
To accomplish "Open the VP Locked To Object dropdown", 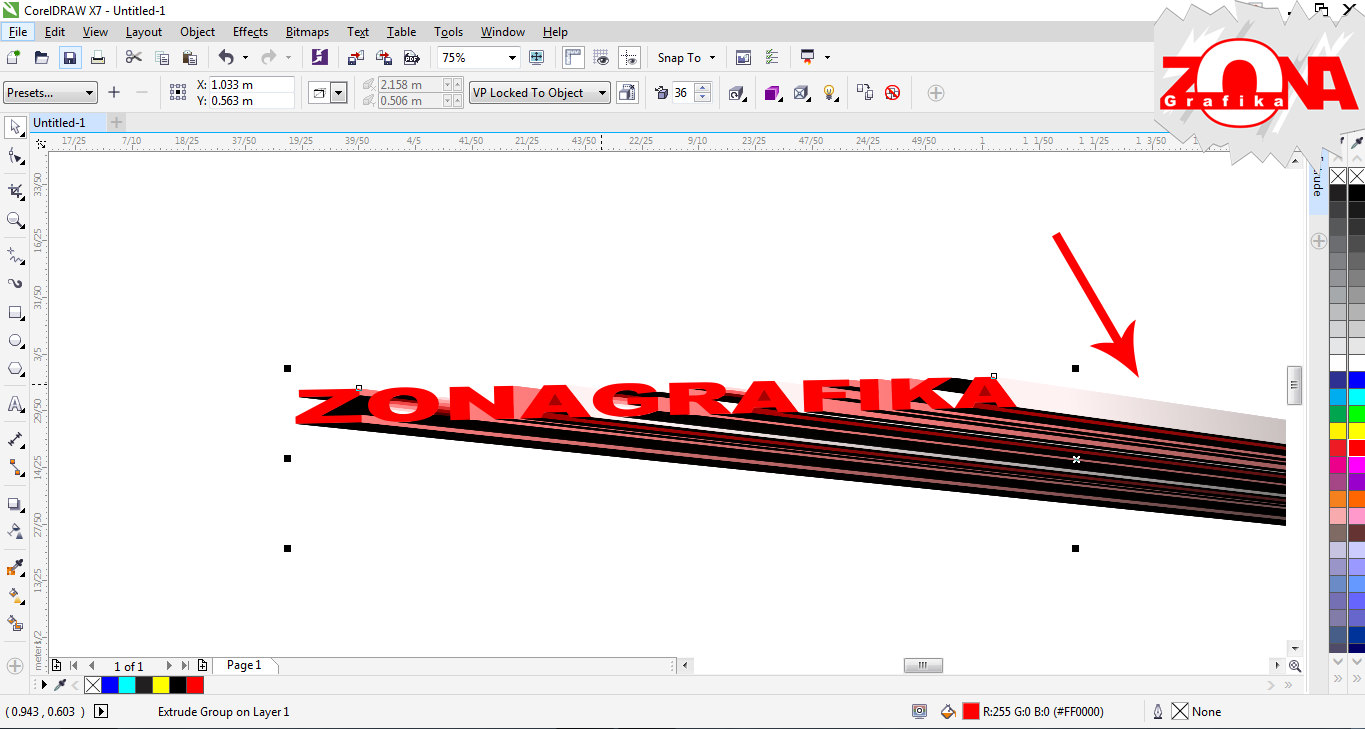I will pos(540,92).
